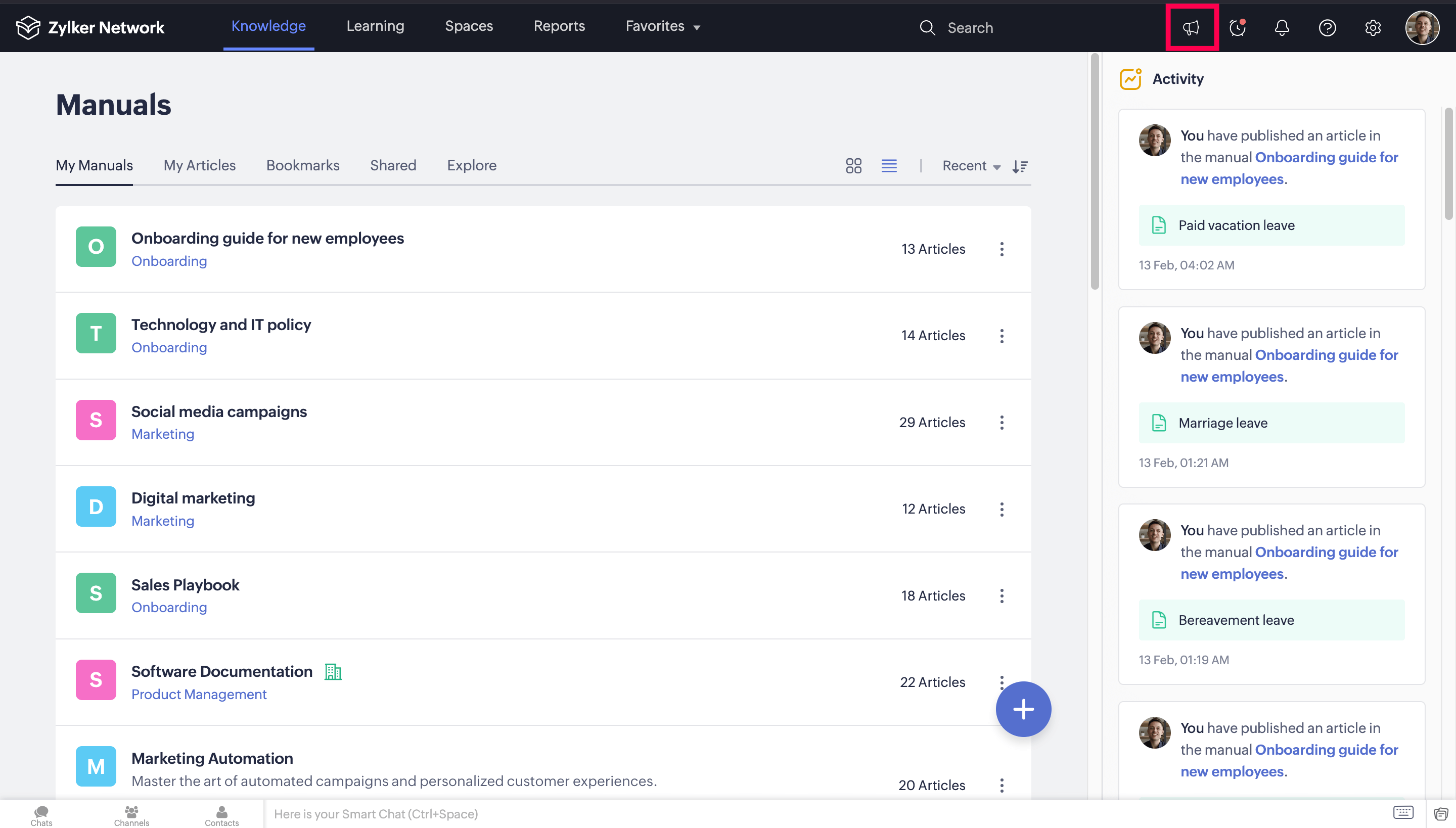The image size is (1456, 828).
Task: Open the settings gear icon
Action: click(1373, 27)
